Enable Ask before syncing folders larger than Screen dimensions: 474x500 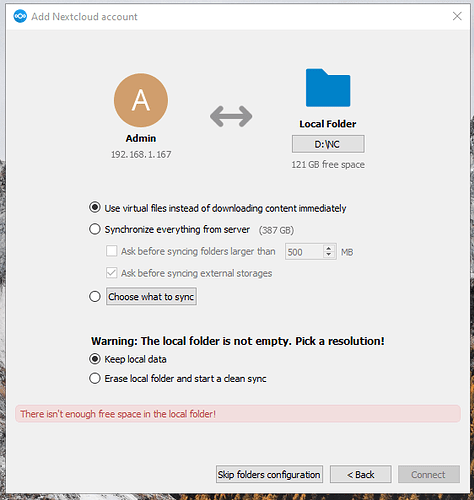[111, 251]
